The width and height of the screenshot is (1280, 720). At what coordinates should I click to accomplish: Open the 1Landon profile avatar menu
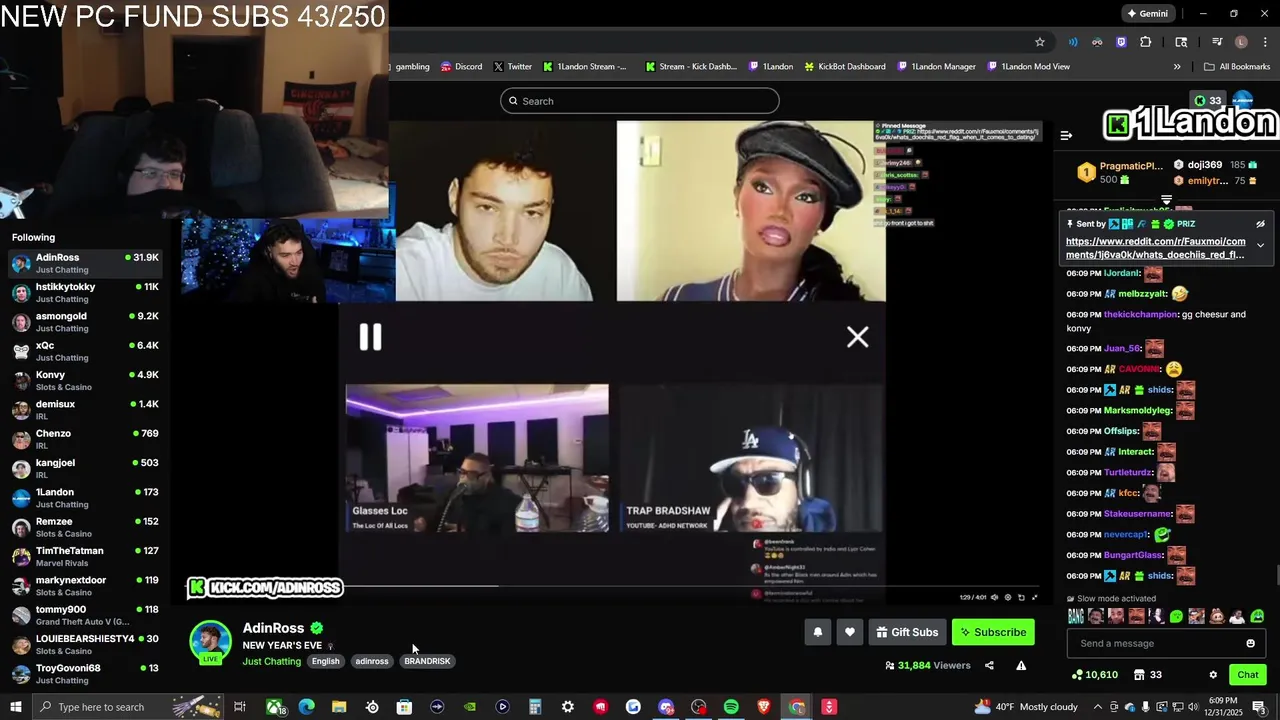point(1242,100)
